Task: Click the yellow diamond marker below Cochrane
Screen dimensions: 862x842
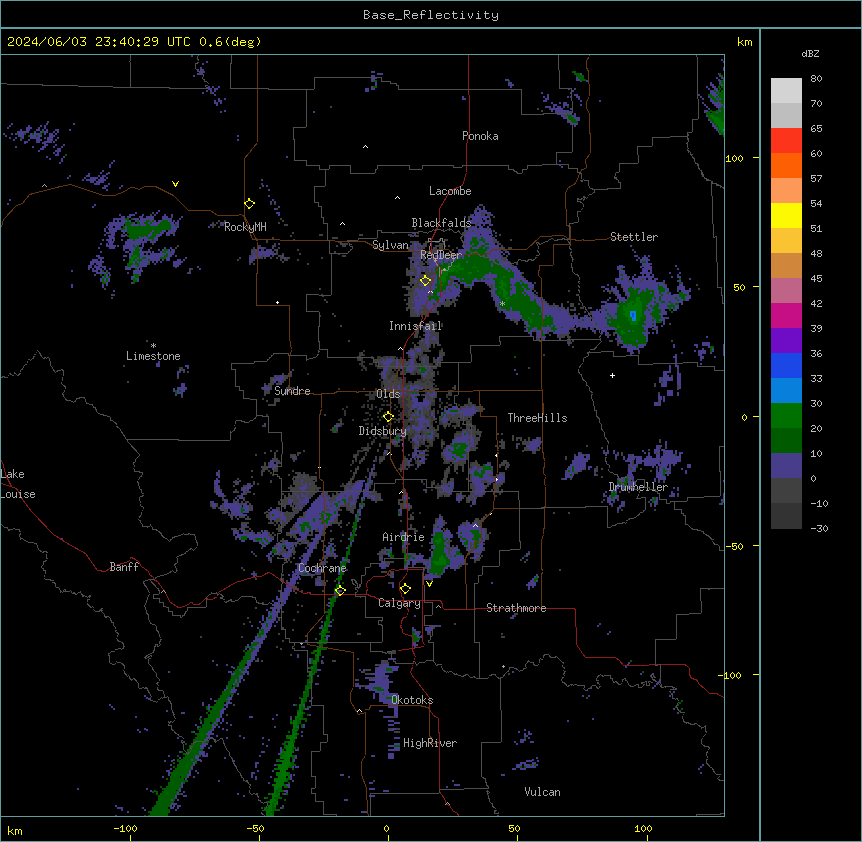Action: point(340,591)
